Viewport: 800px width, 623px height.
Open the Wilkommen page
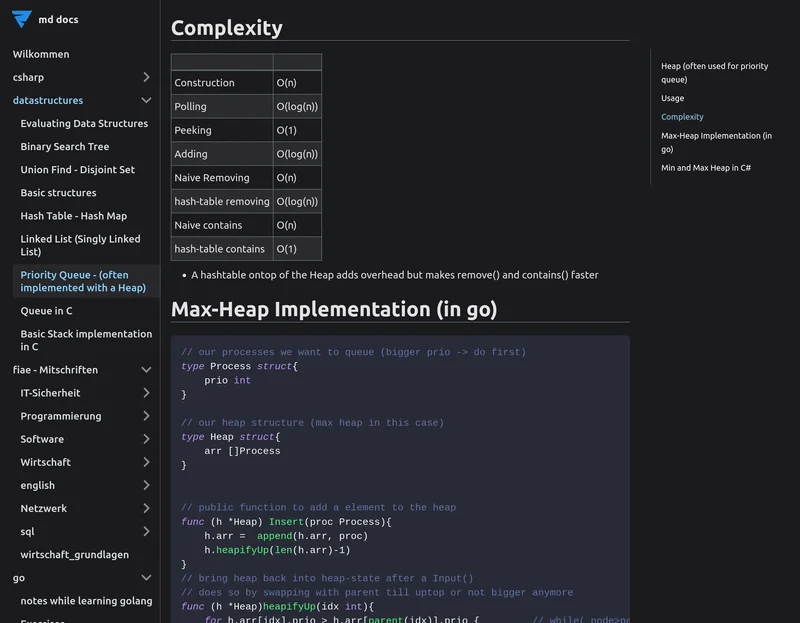coord(41,54)
